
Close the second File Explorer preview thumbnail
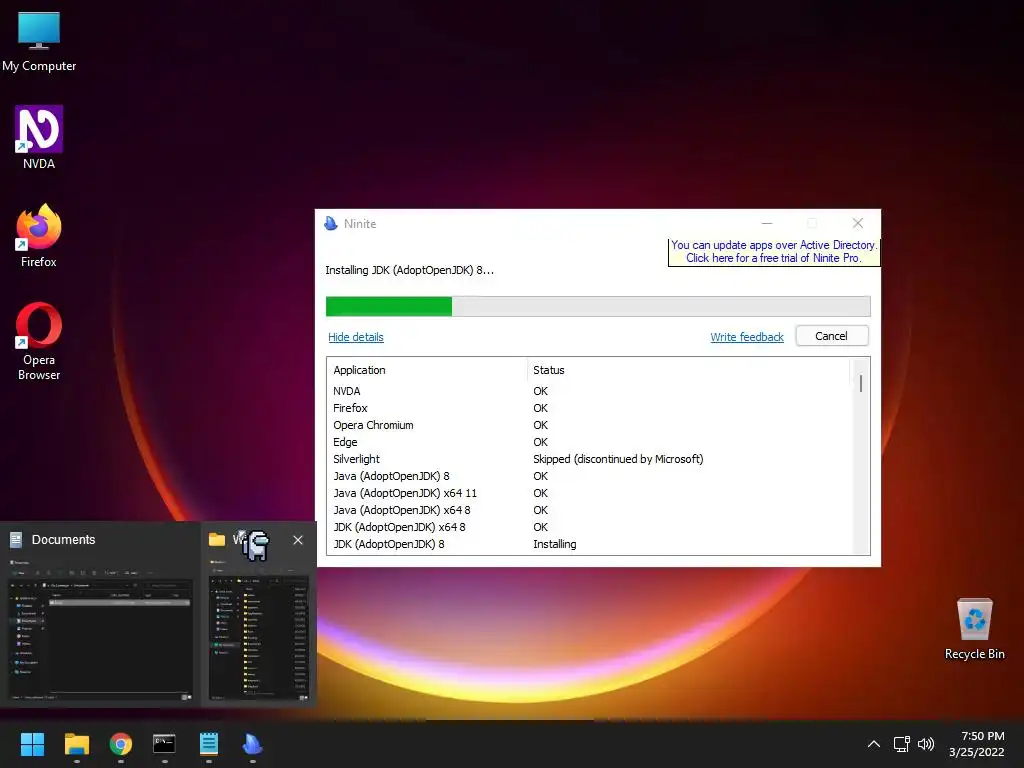298,540
